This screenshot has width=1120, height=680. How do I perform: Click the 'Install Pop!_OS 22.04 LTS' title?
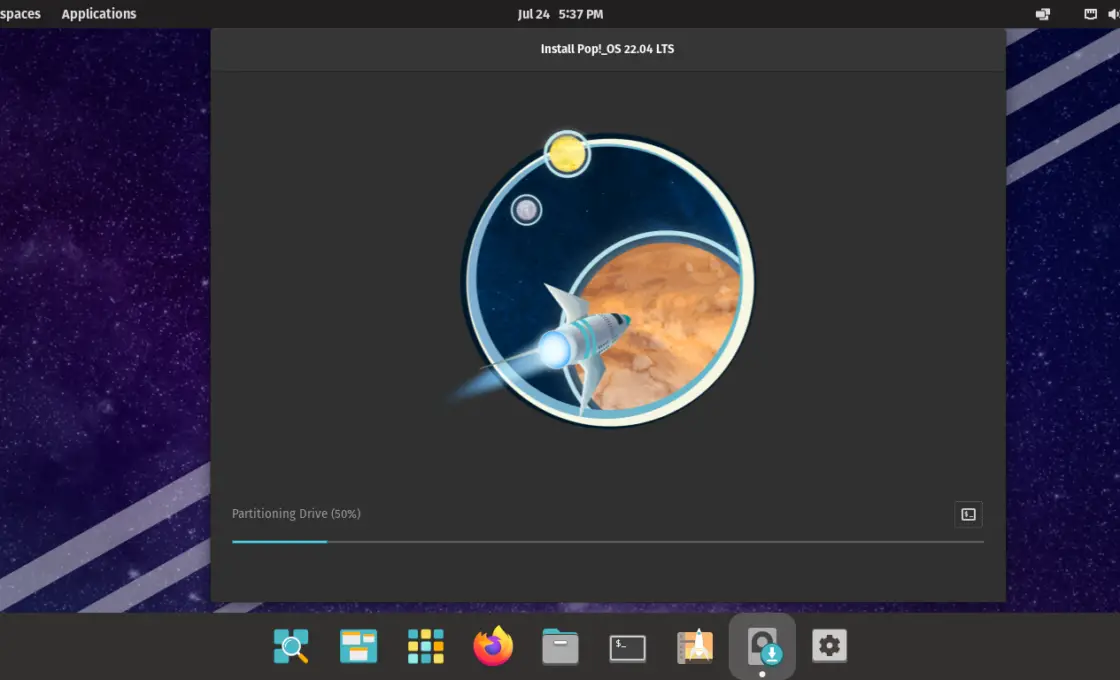tap(607, 49)
